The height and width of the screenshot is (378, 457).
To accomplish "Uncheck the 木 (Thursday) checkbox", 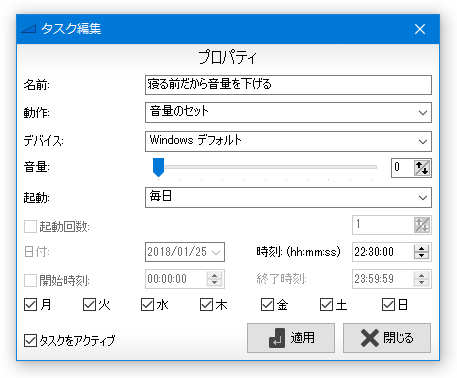I will pyautogui.click(x=206, y=305).
